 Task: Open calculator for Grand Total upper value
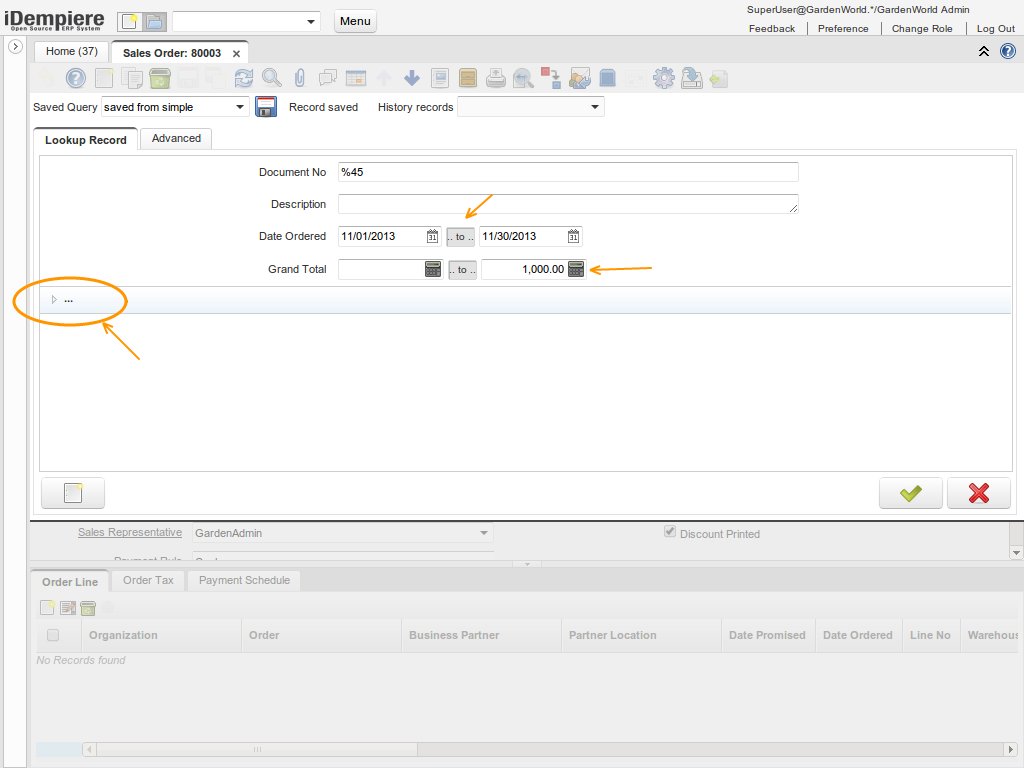tap(576, 269)
